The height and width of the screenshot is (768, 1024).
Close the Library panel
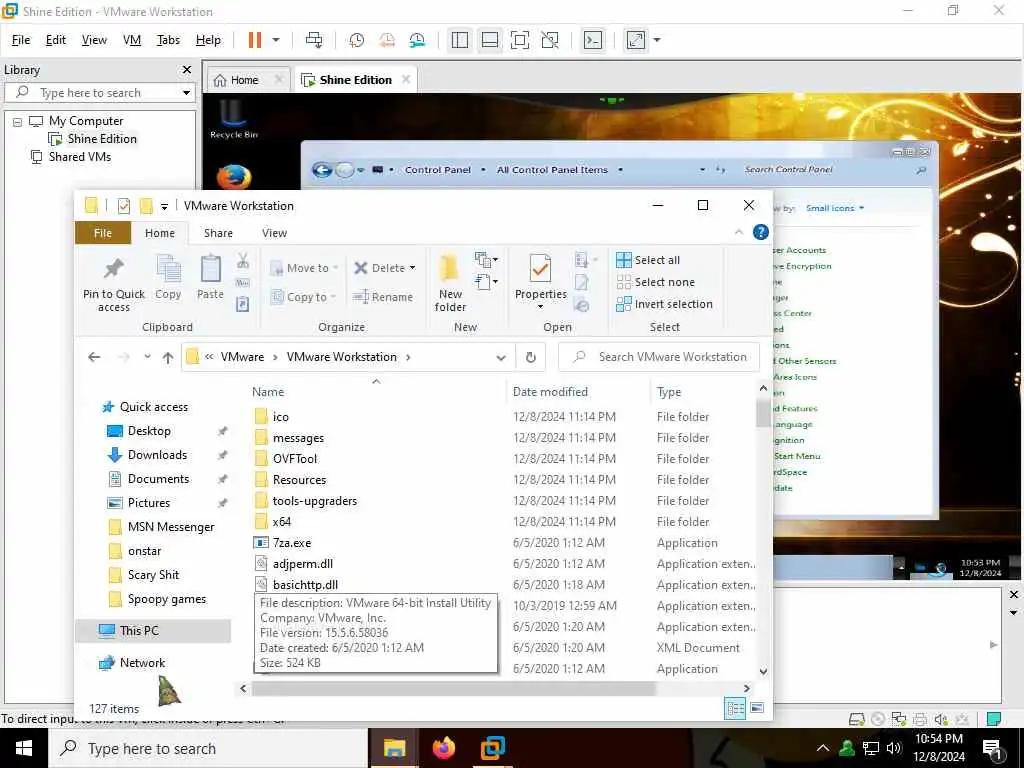click(x=187, y=69)
